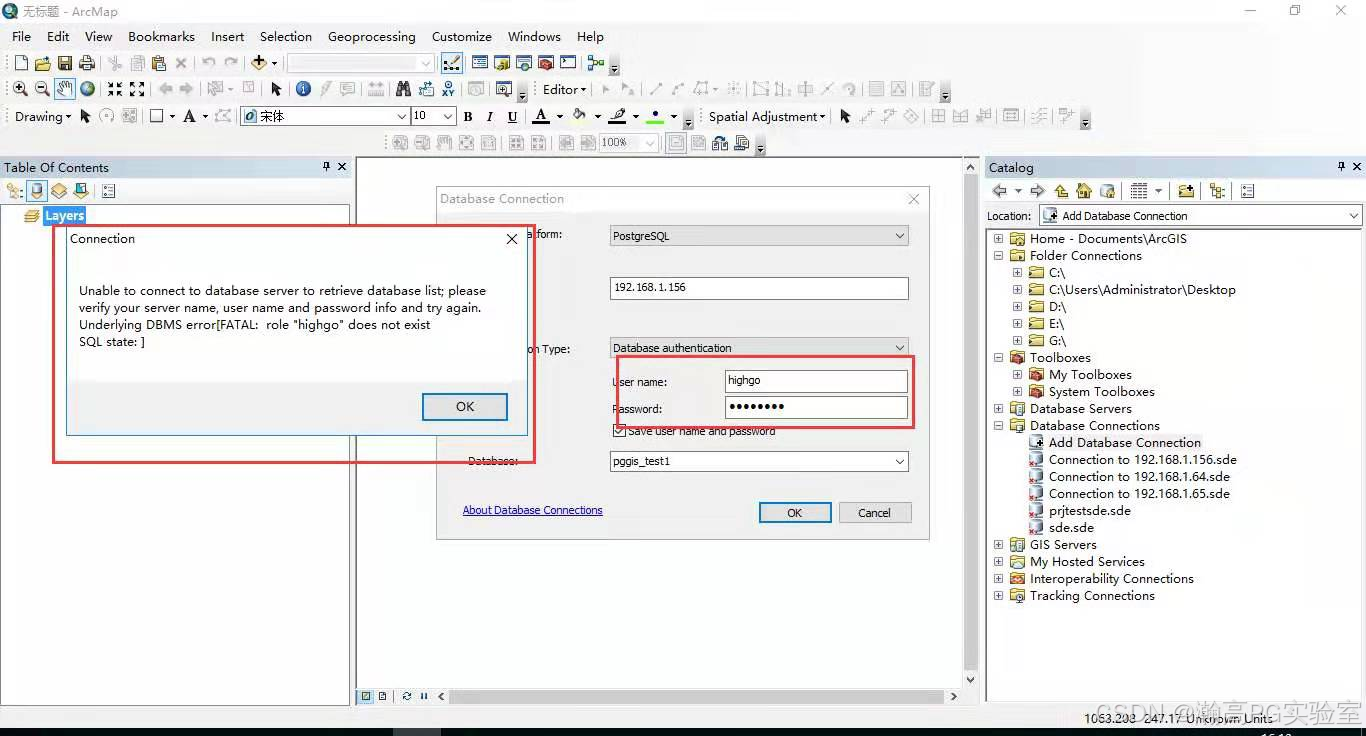Switch TOC to List By Selection

(81, 191)
